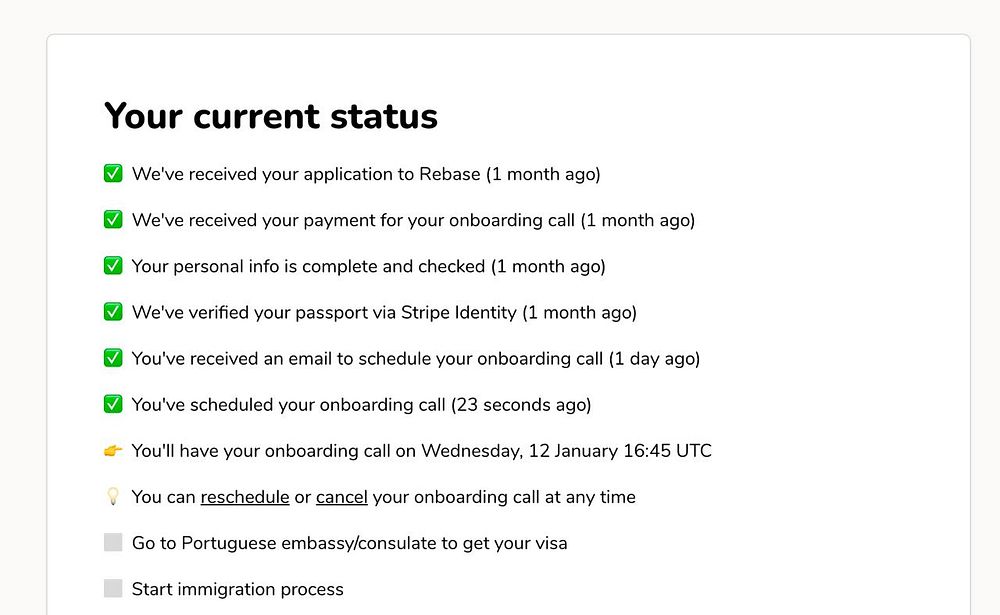Click the light bulb tip icon

click(113, 497)
